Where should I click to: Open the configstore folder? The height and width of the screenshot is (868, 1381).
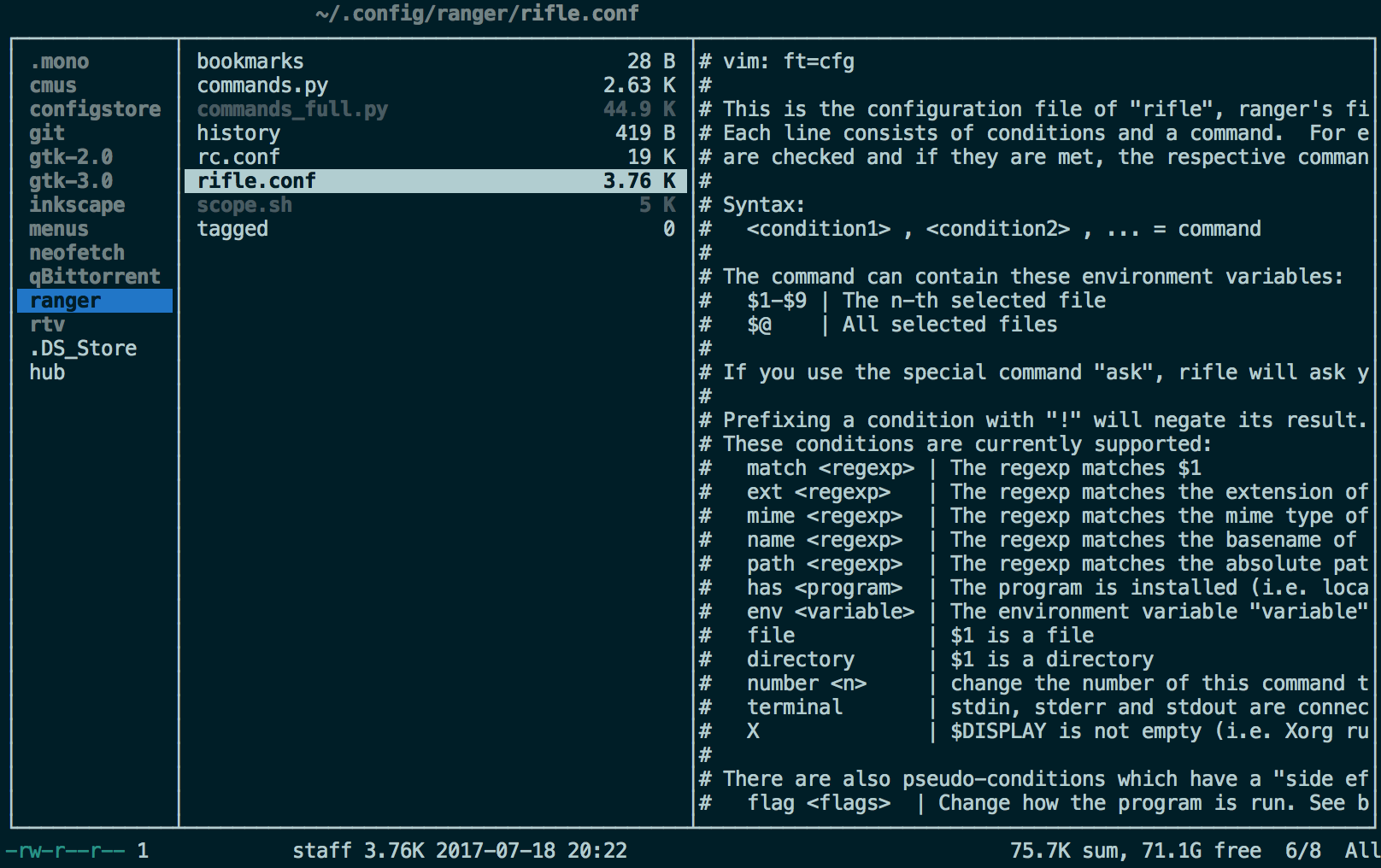click(x=95, y=109)
